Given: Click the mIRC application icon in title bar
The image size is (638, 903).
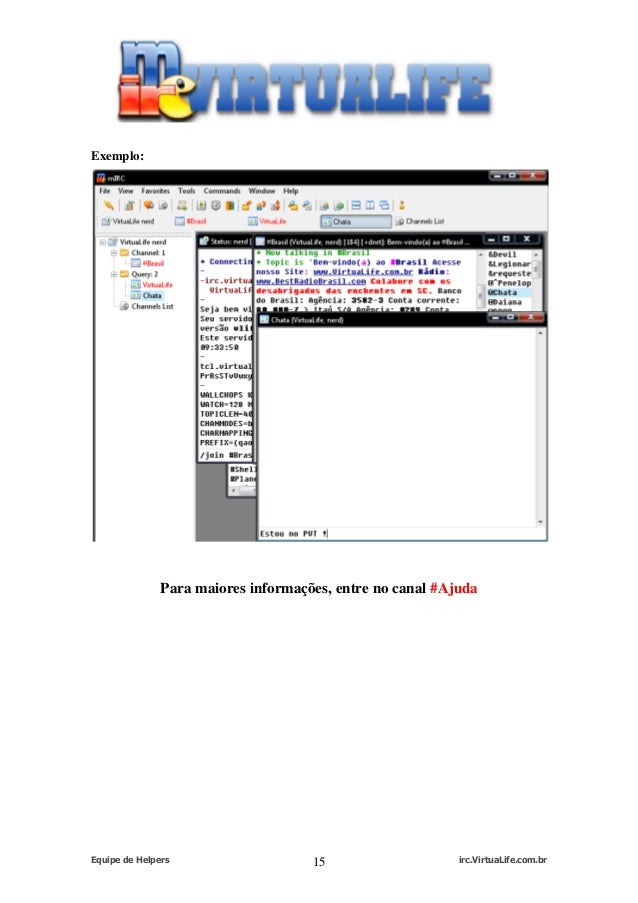Looking at the screenshot, I should 101,178.
